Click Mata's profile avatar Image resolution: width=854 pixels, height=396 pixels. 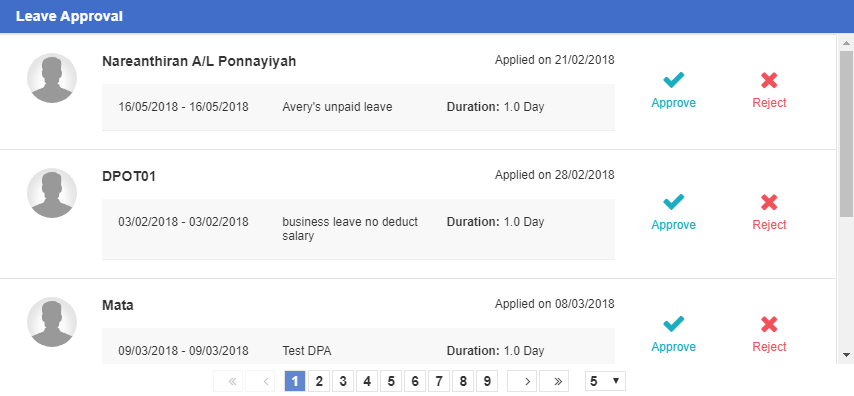click(52, 322)
